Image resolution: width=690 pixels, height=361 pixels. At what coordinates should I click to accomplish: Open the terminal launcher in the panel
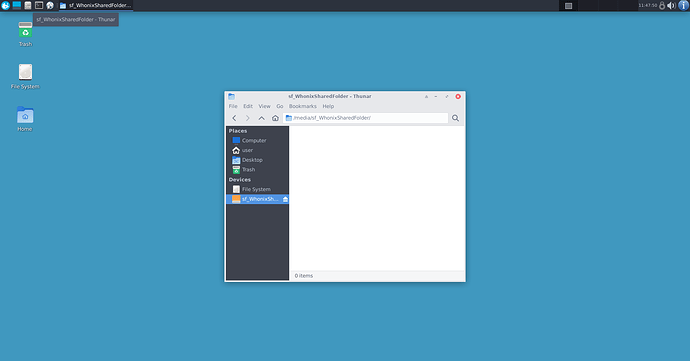coord(39,5)
